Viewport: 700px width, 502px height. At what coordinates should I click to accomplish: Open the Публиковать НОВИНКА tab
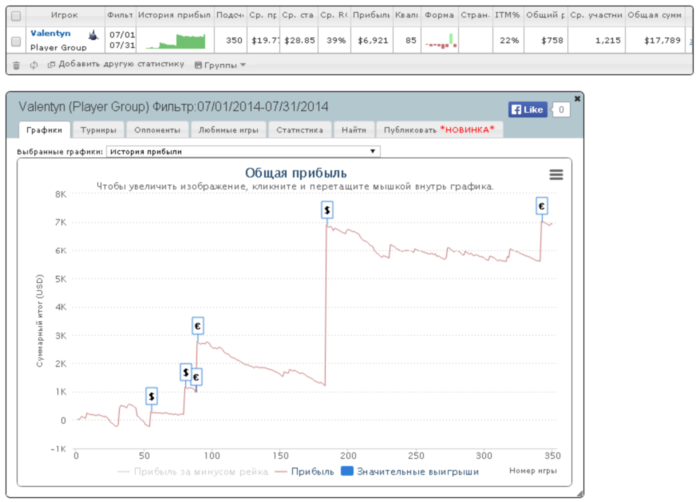coord(439,130)
